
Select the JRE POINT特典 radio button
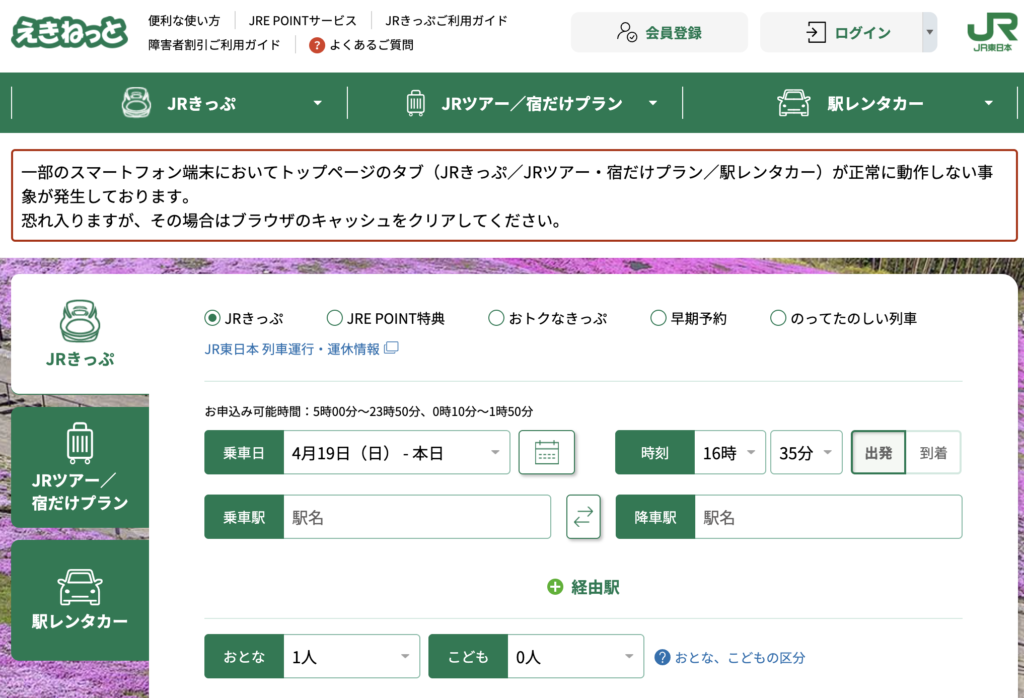click(335, 319)
